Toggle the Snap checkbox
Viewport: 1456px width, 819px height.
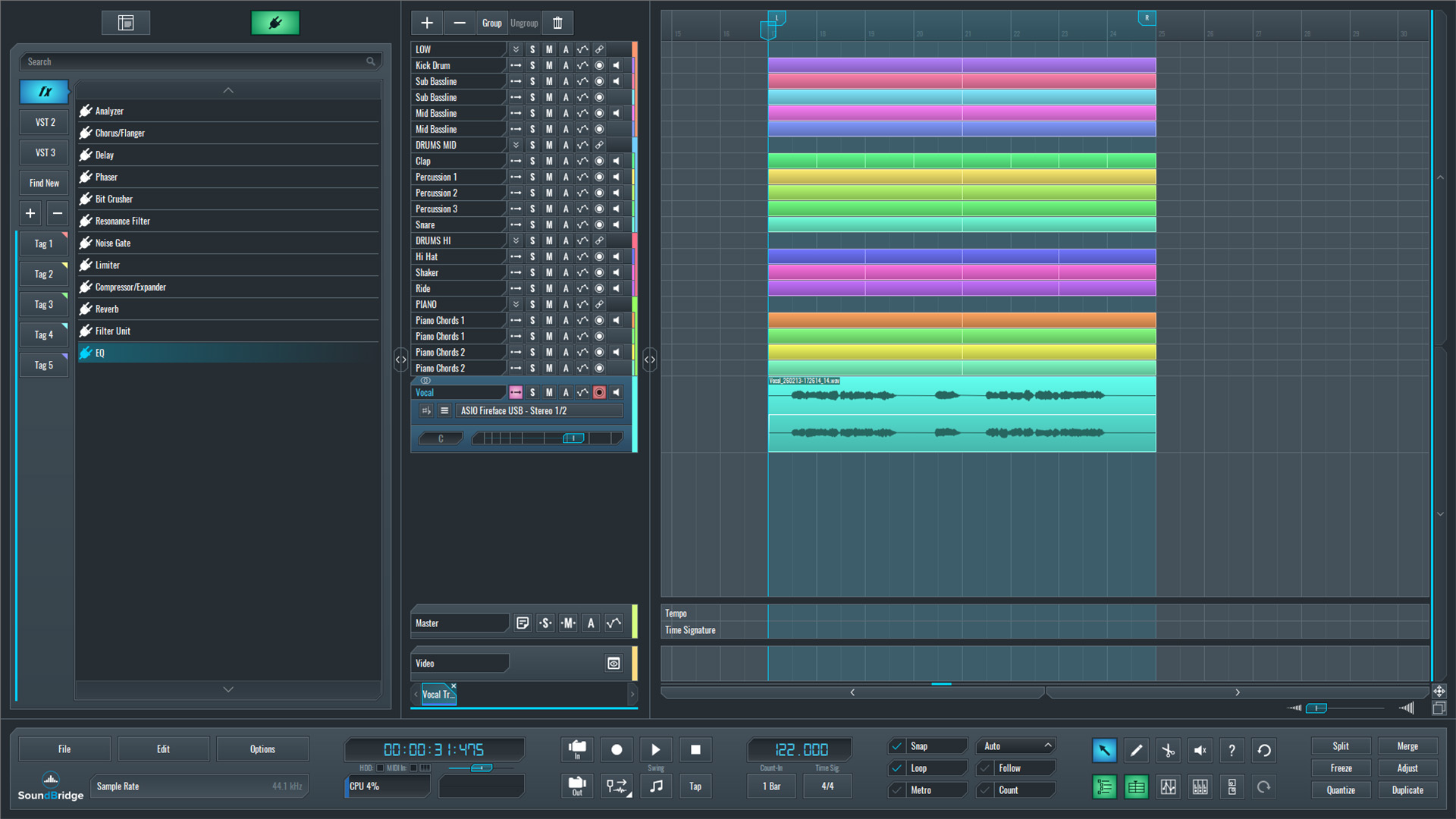pyautogui.click(x=897, y=746)
